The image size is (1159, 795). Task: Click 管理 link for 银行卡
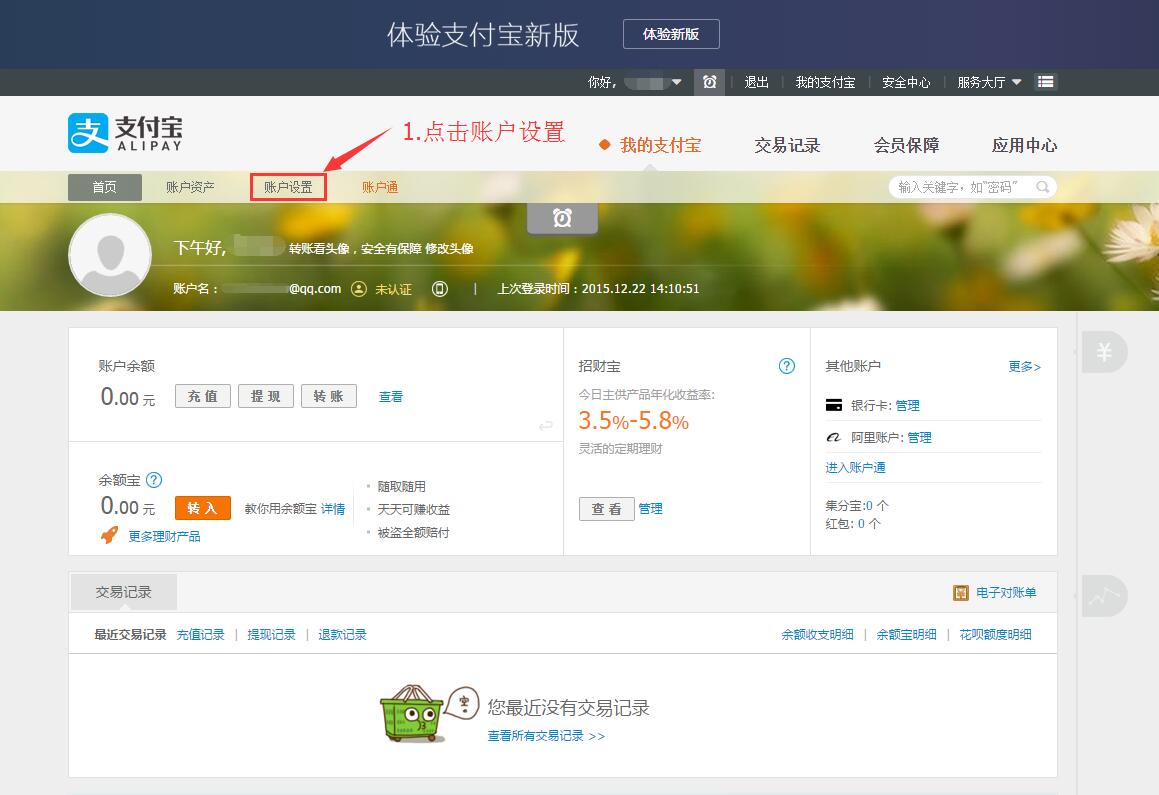pyautogui.click(x=908, y=405)
